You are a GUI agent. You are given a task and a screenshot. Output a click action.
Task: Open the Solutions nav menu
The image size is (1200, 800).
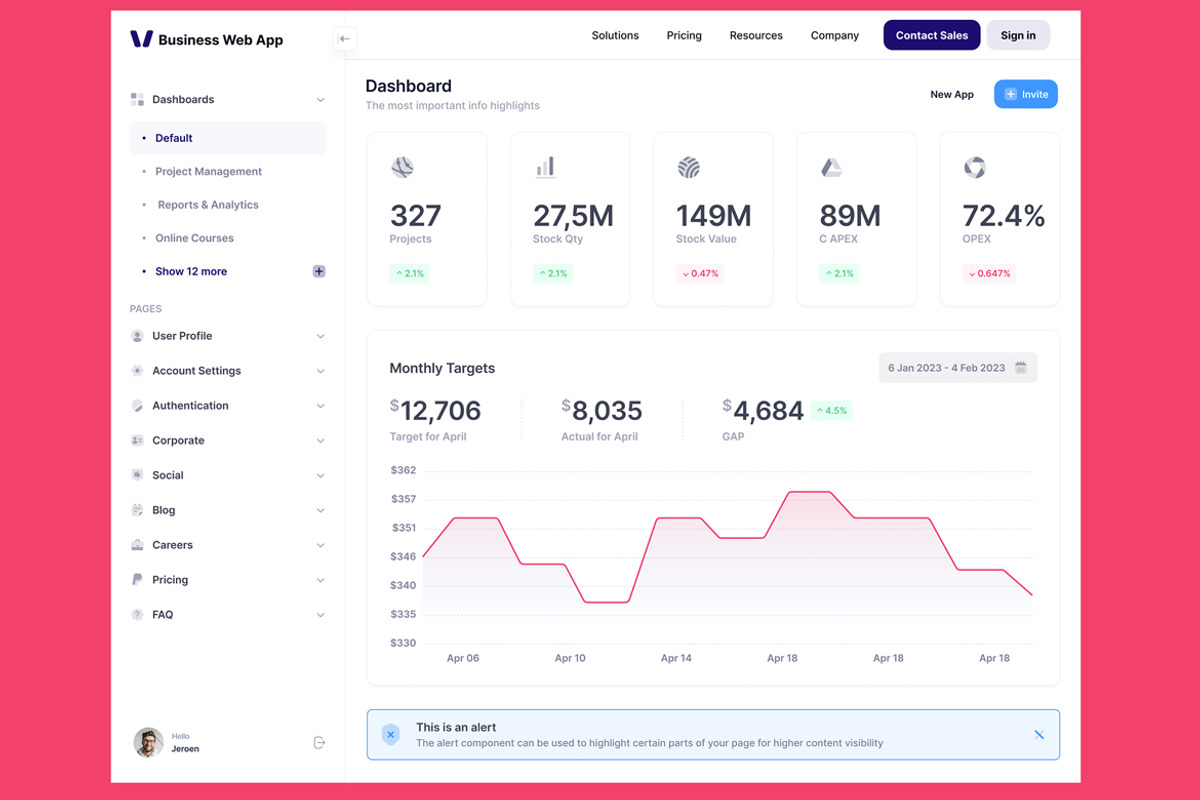615,36
